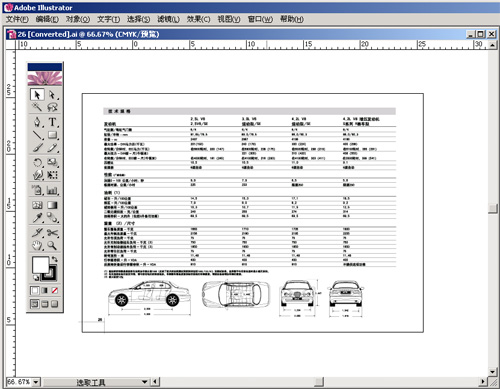The height and width of the screenshot is (389, 500).
Task: Pick the Pen tool
Action: coord(37,122)
